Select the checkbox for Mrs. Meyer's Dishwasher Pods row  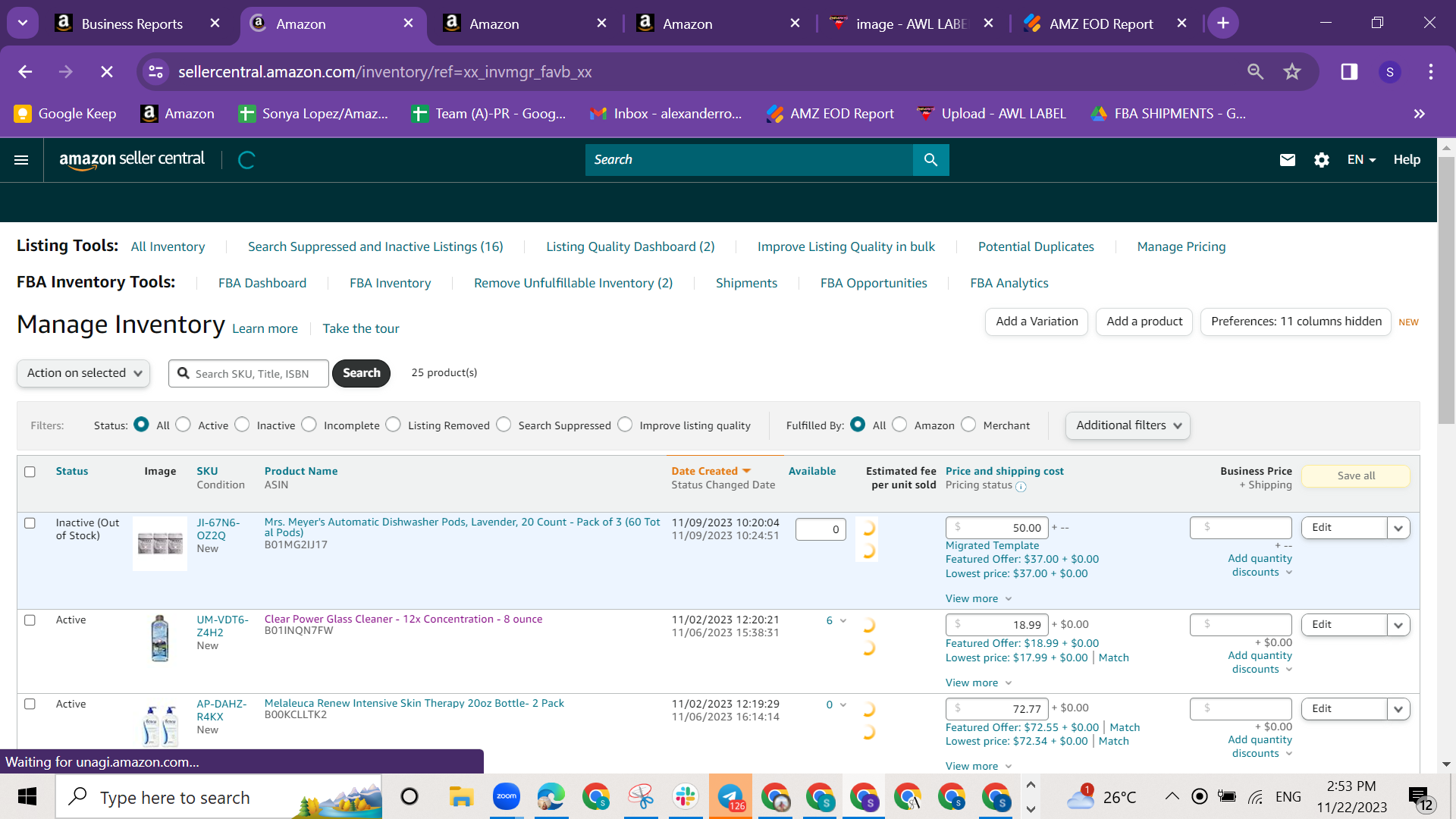30,523
